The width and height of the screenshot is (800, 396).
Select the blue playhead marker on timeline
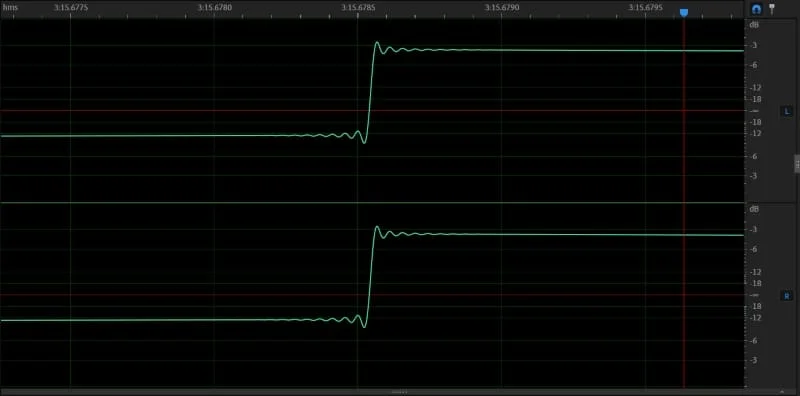(684, 12)
